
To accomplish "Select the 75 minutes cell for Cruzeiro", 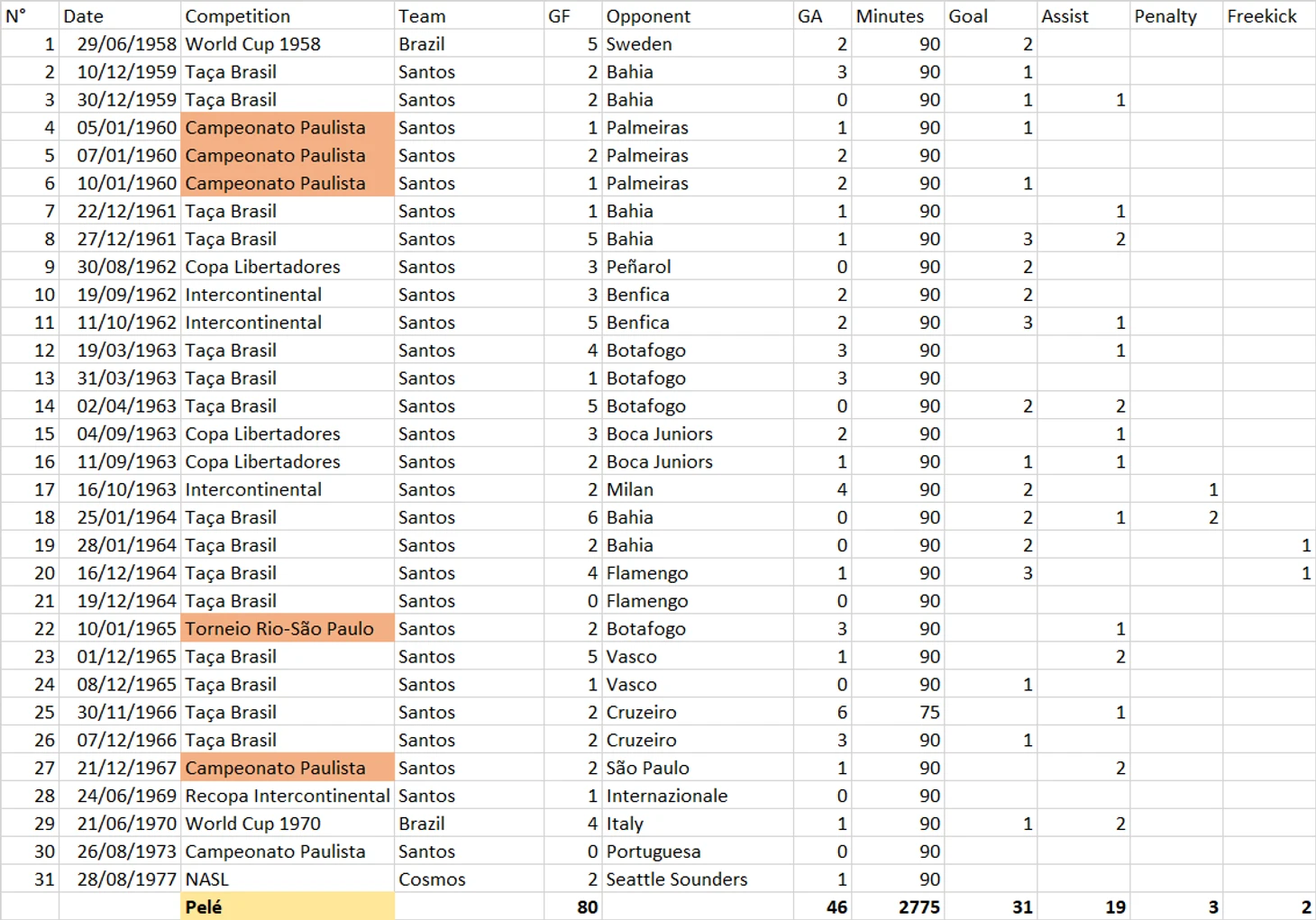I will 898,712.
